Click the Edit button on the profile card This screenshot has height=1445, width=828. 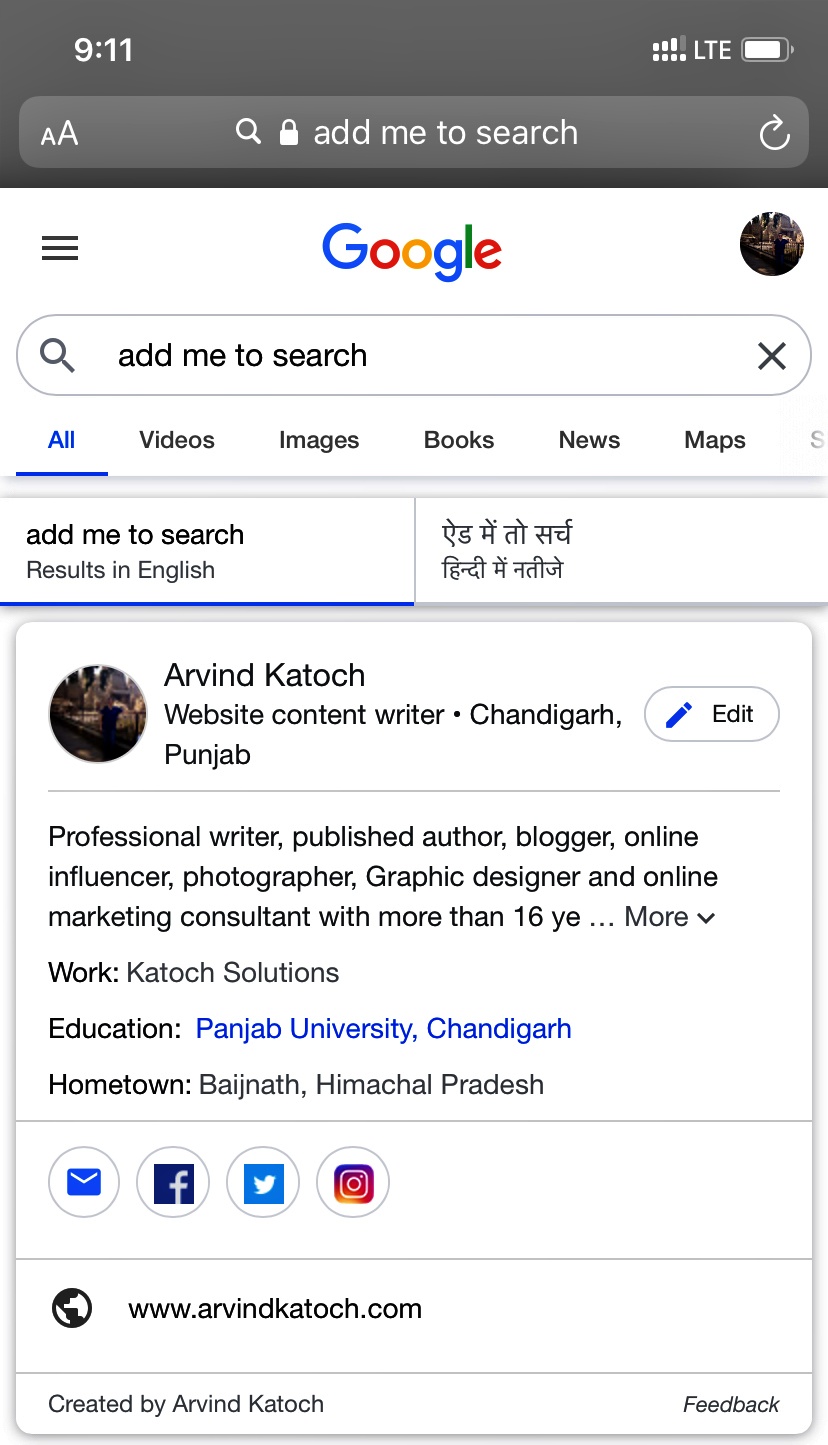[712, 713]
